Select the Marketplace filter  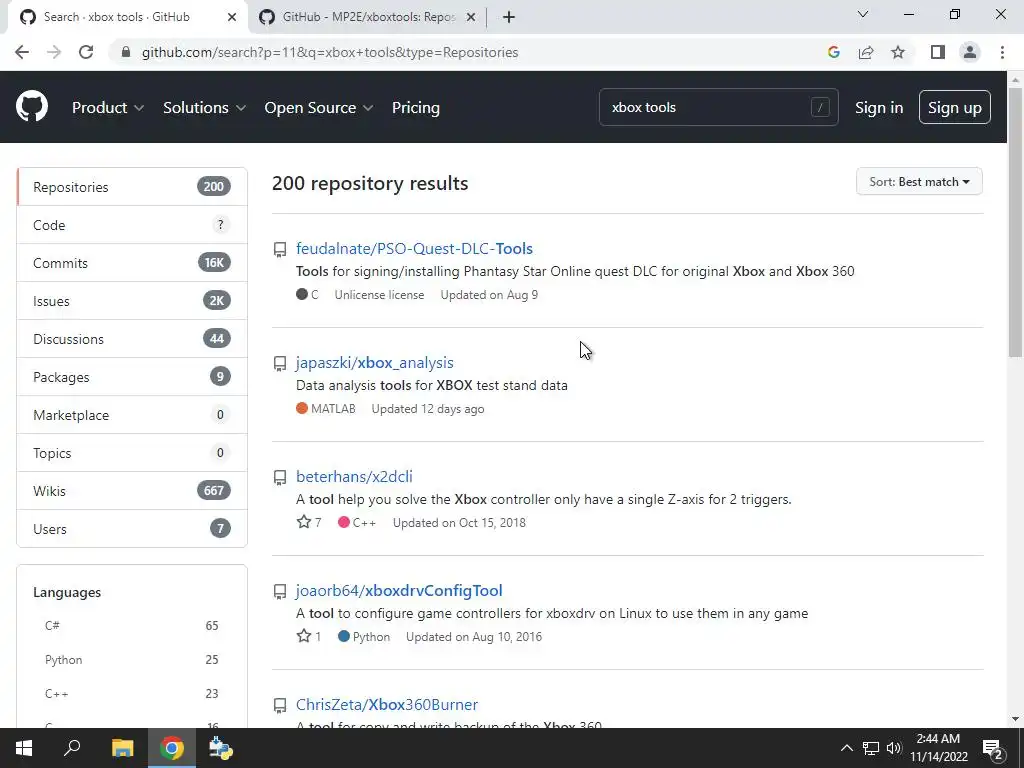pos(132,415)
